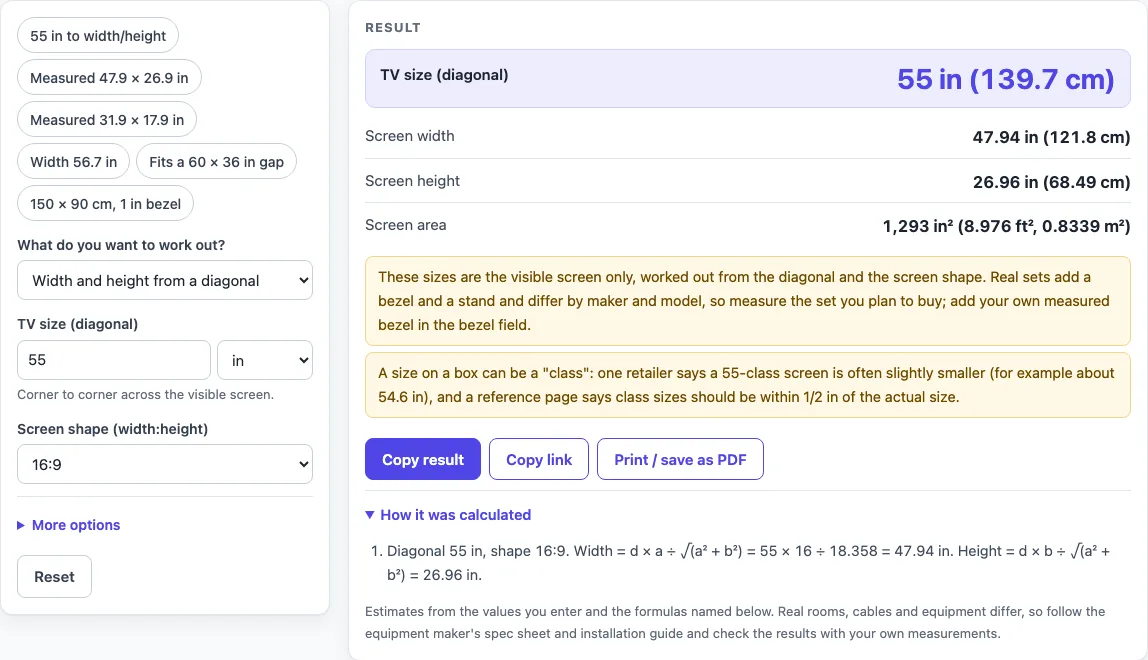Screen dimensions: 1148x660
Task: Click the Reset button
Action: [54, 576]
